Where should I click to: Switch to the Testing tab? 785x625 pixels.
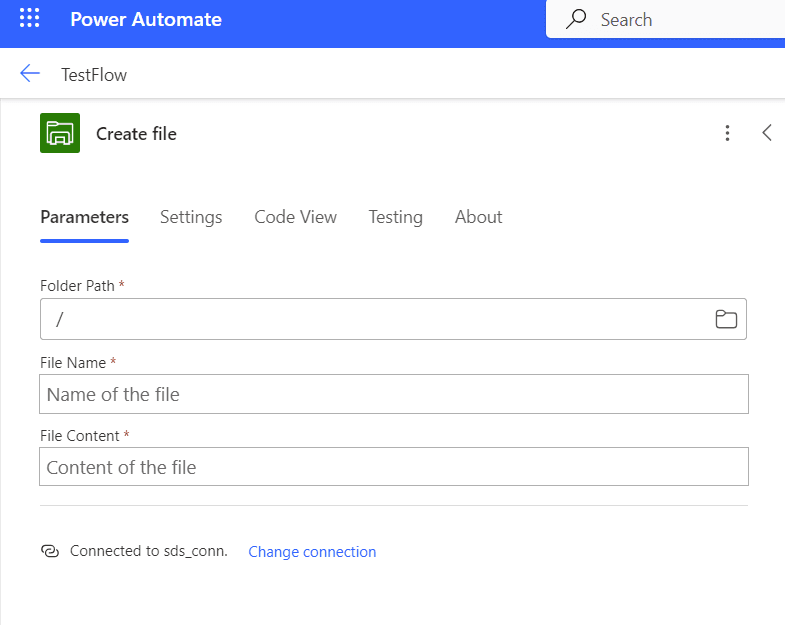click(x=396, y=217)
